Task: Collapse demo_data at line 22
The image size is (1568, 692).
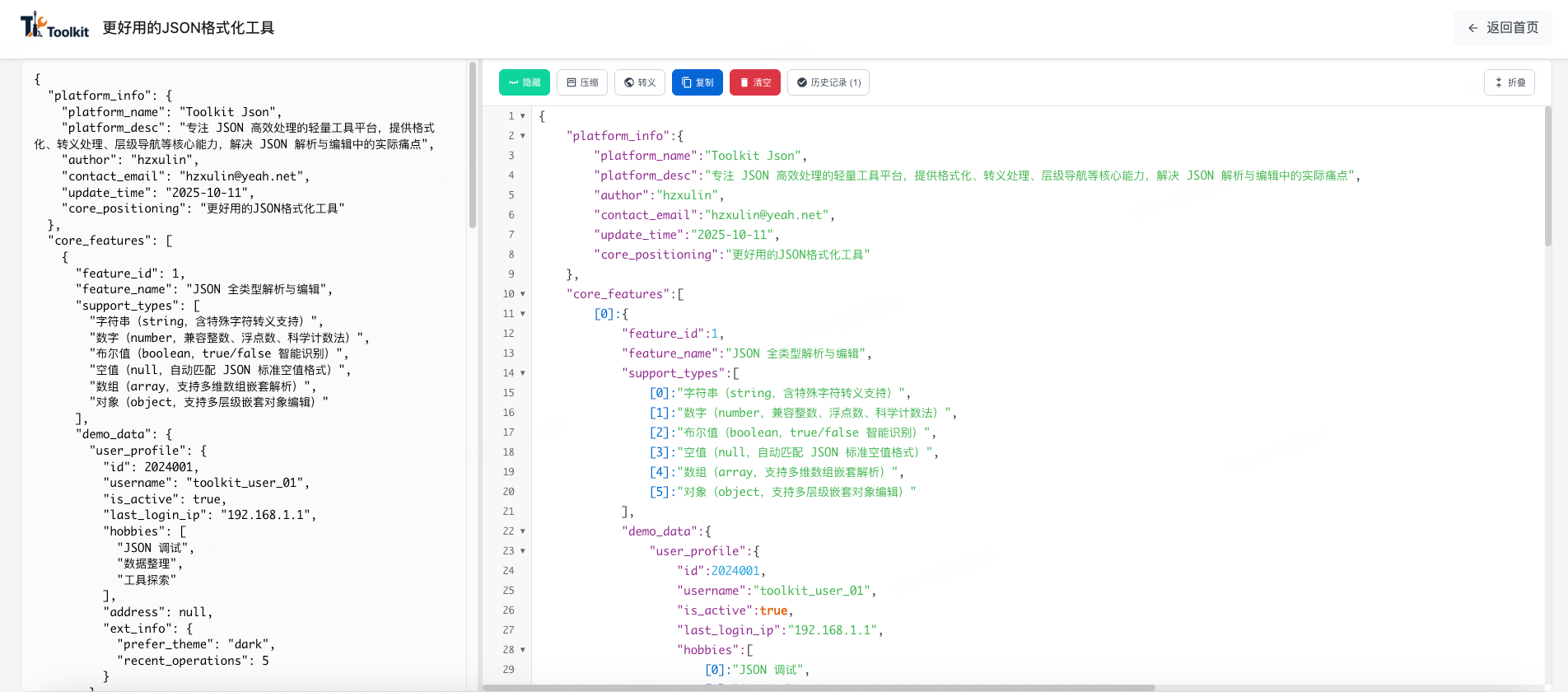Action: click(523, 531)
